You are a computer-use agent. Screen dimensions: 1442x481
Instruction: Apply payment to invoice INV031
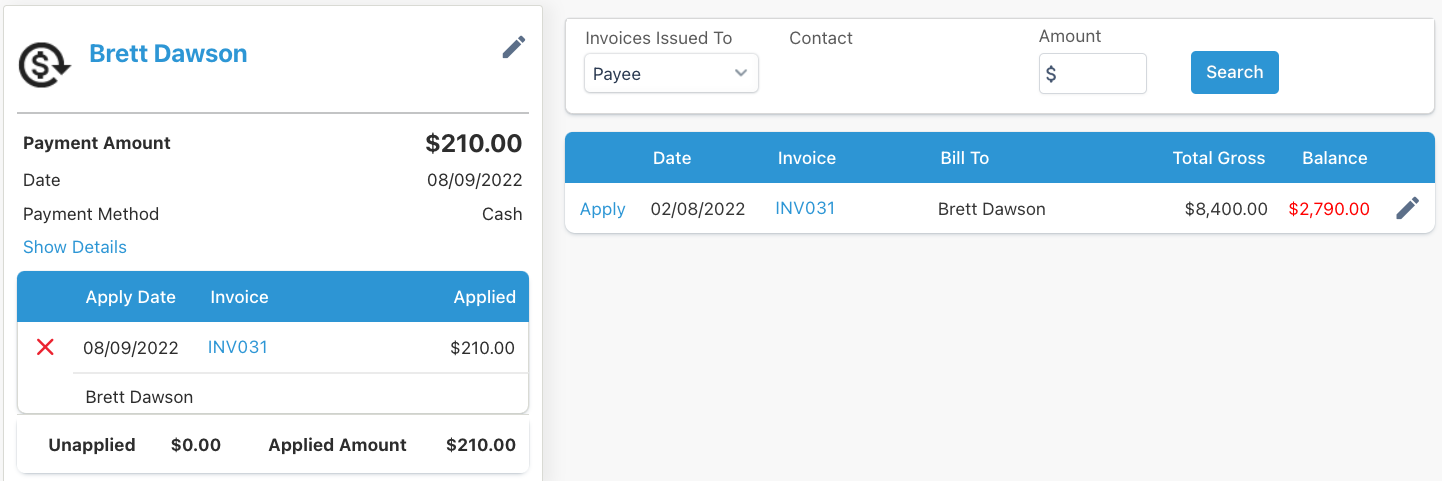(603, 209)
